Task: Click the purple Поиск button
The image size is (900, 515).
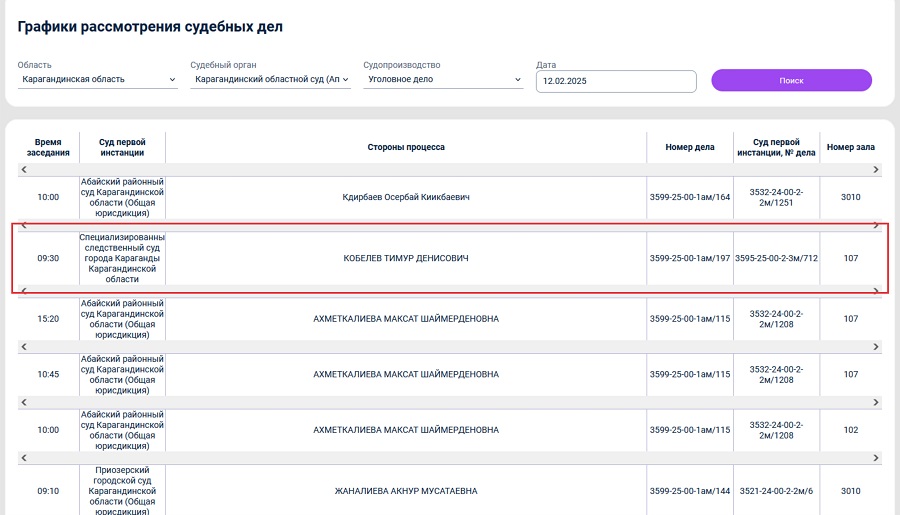Action: tap(792, 80)
